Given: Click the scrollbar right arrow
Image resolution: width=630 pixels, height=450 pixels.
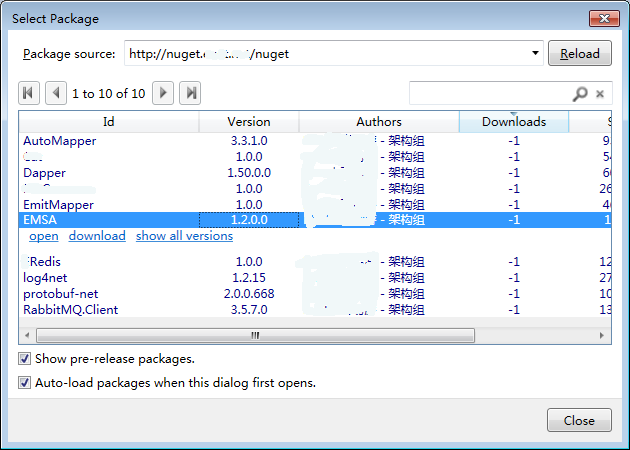Looking at the screenshot, I should [x=601, y=335].
